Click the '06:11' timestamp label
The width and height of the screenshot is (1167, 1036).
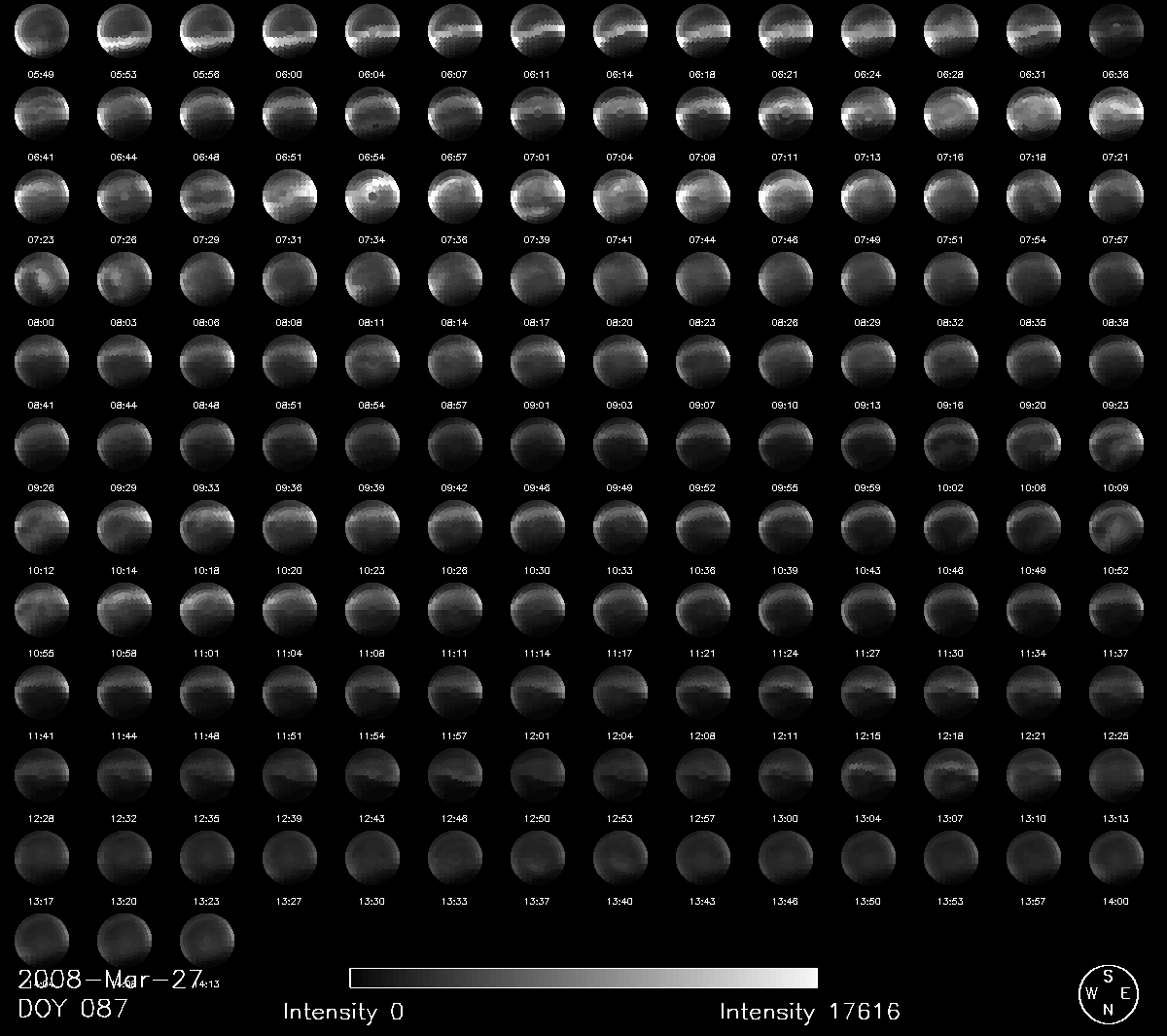coord(537,74)
